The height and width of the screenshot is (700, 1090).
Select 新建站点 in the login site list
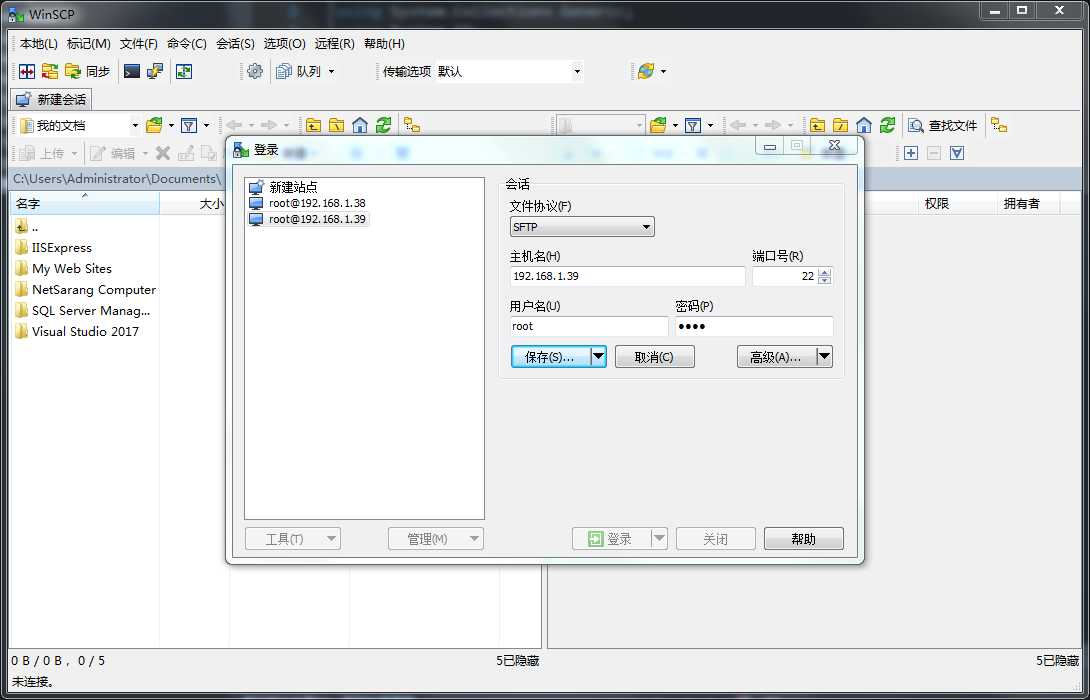point(284,187)
